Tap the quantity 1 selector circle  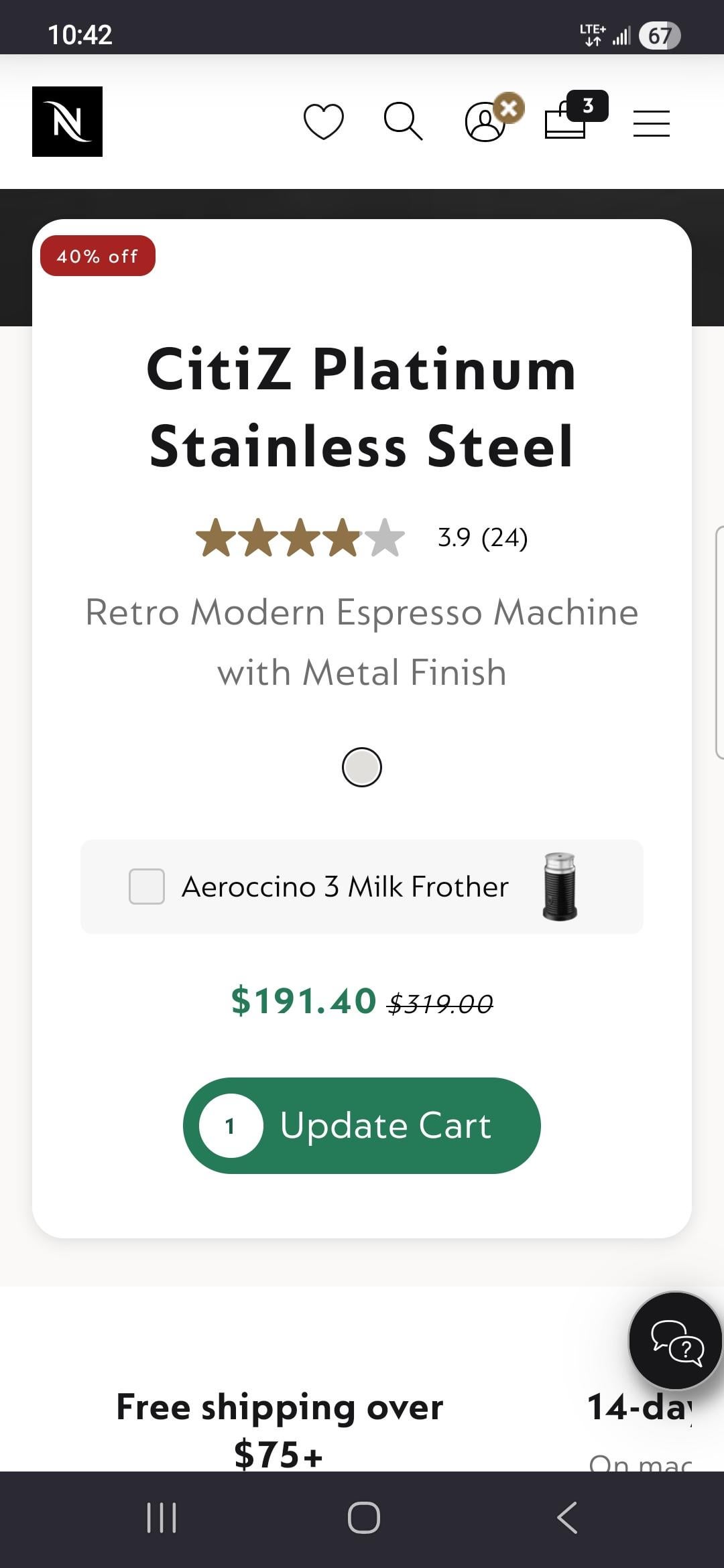pyautogui.click(x=231, y=1126)
